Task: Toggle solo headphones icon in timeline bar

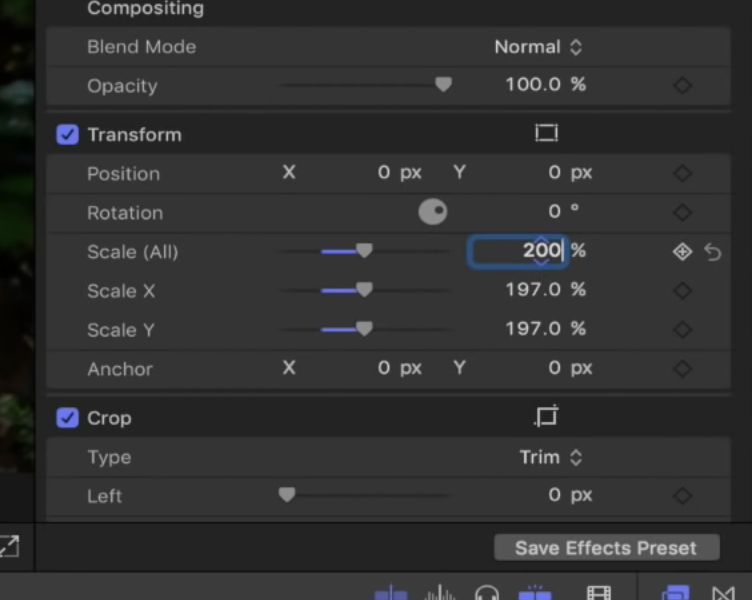Action: [487, 593]
